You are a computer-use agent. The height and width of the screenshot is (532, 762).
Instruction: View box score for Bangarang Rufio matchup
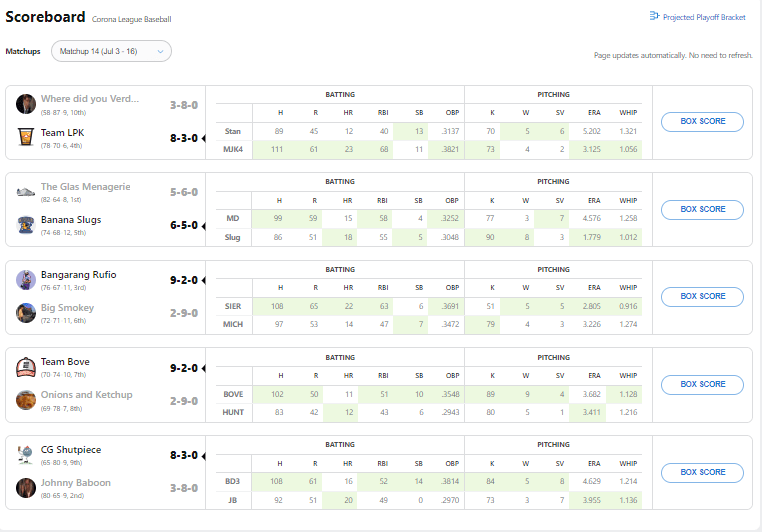(702, 296)
